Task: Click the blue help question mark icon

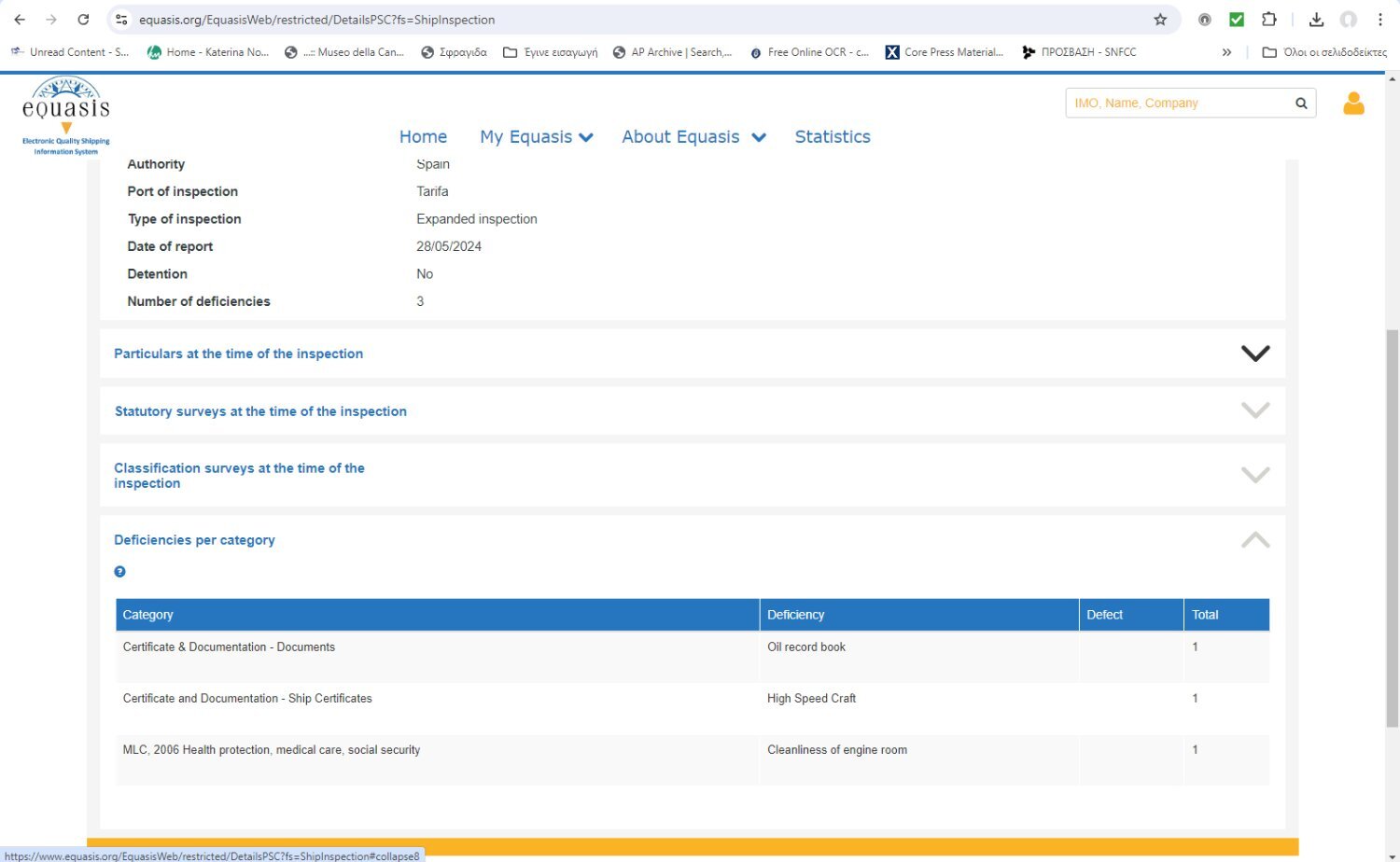Action: pyautogui.click(x=119, y=572)
